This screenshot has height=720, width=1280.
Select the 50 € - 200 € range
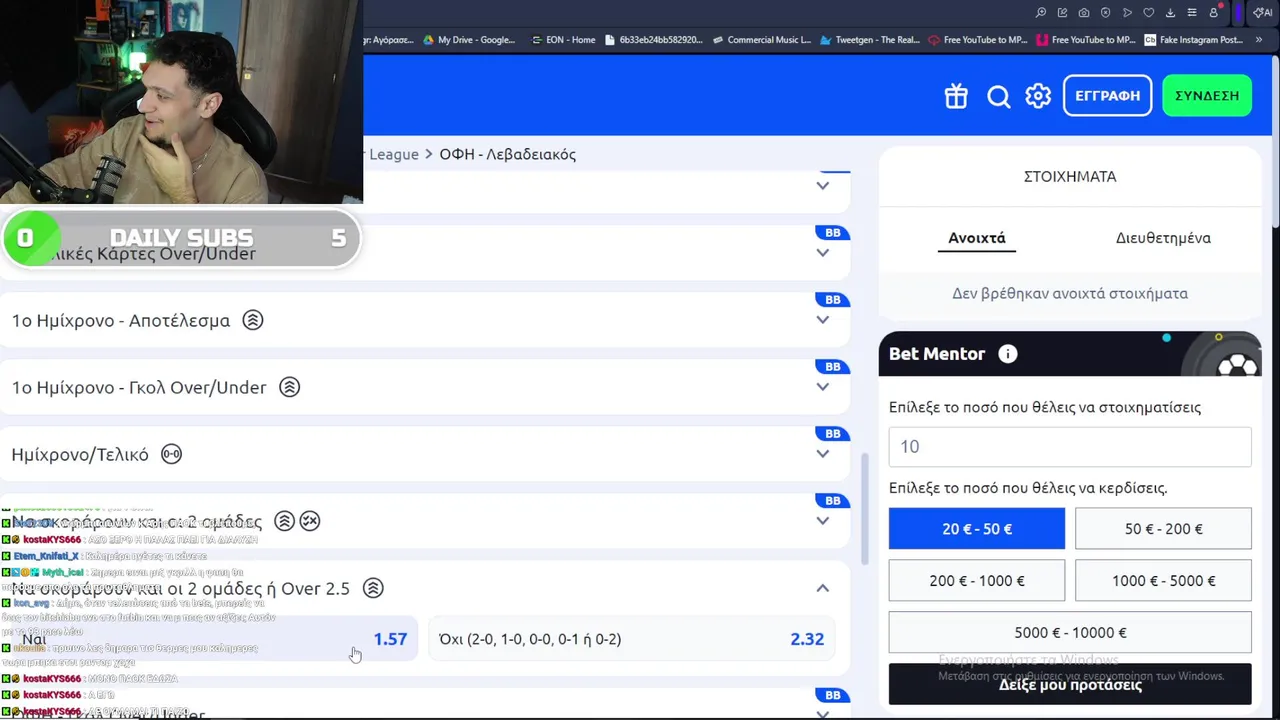click(1163, 529)
